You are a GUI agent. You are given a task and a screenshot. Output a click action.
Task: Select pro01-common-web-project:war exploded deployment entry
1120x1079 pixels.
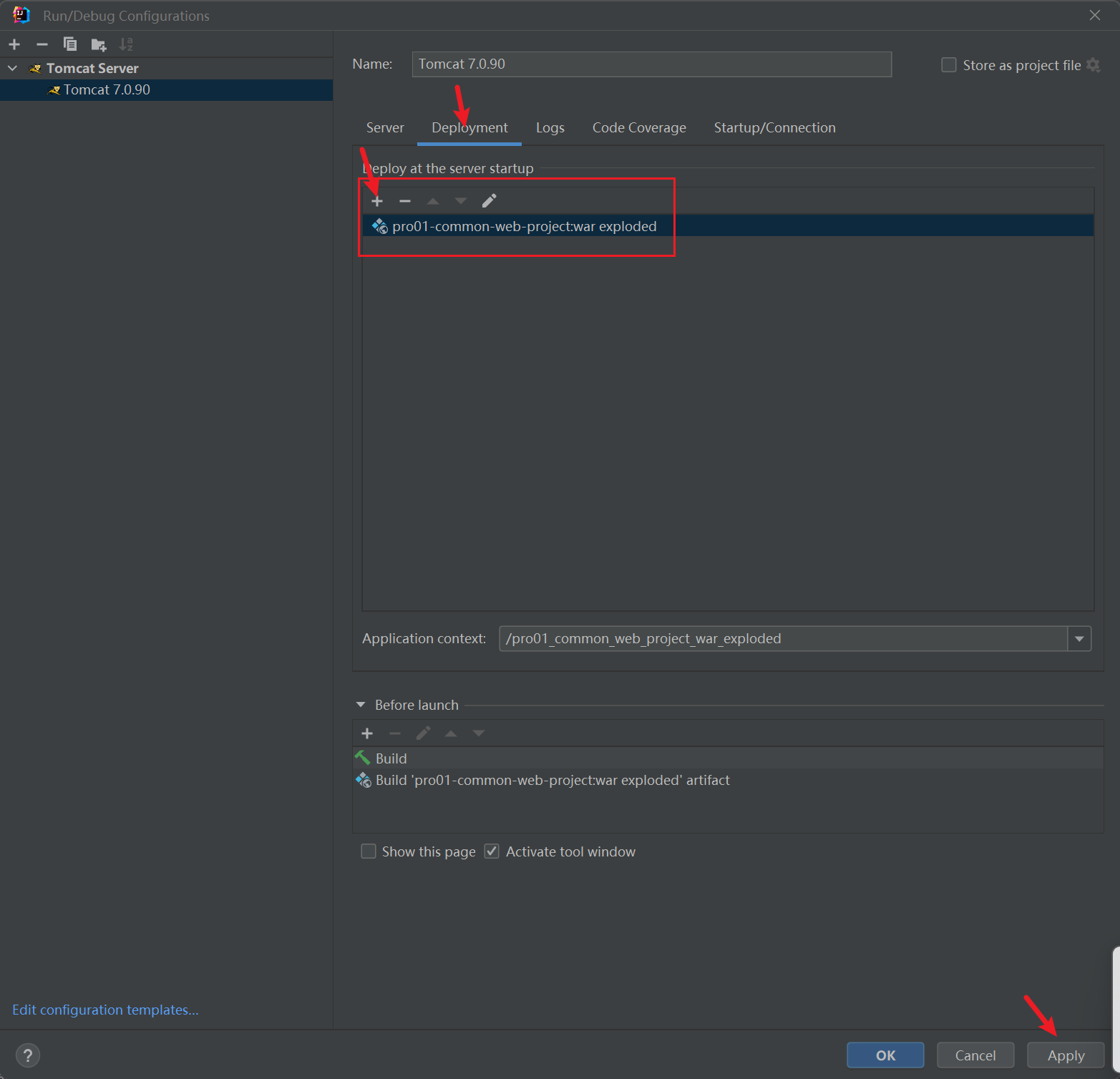pos(728,226)
